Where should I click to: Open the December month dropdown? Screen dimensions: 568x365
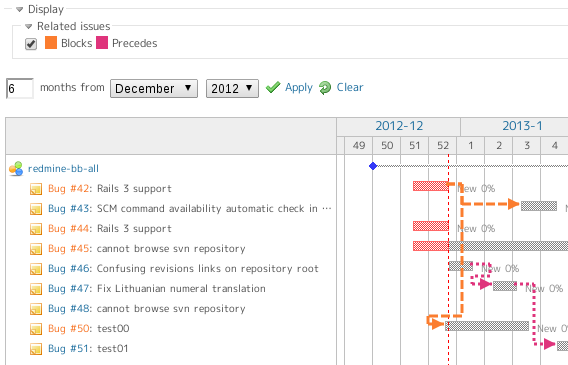coord(154,88)
